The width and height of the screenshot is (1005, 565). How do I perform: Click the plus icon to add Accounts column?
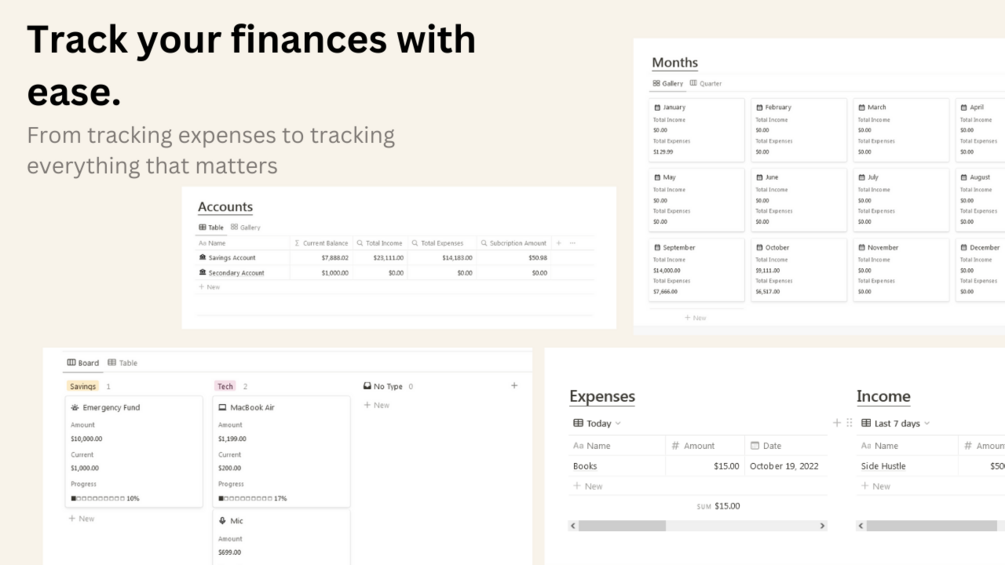pyautogui.click(x=559, y=243)
